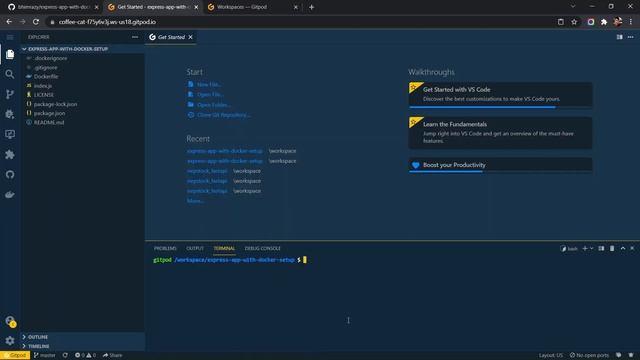This screenshot has width=640, height=360.
Task: Open the hamburger application menu
Action: [10, 37]
